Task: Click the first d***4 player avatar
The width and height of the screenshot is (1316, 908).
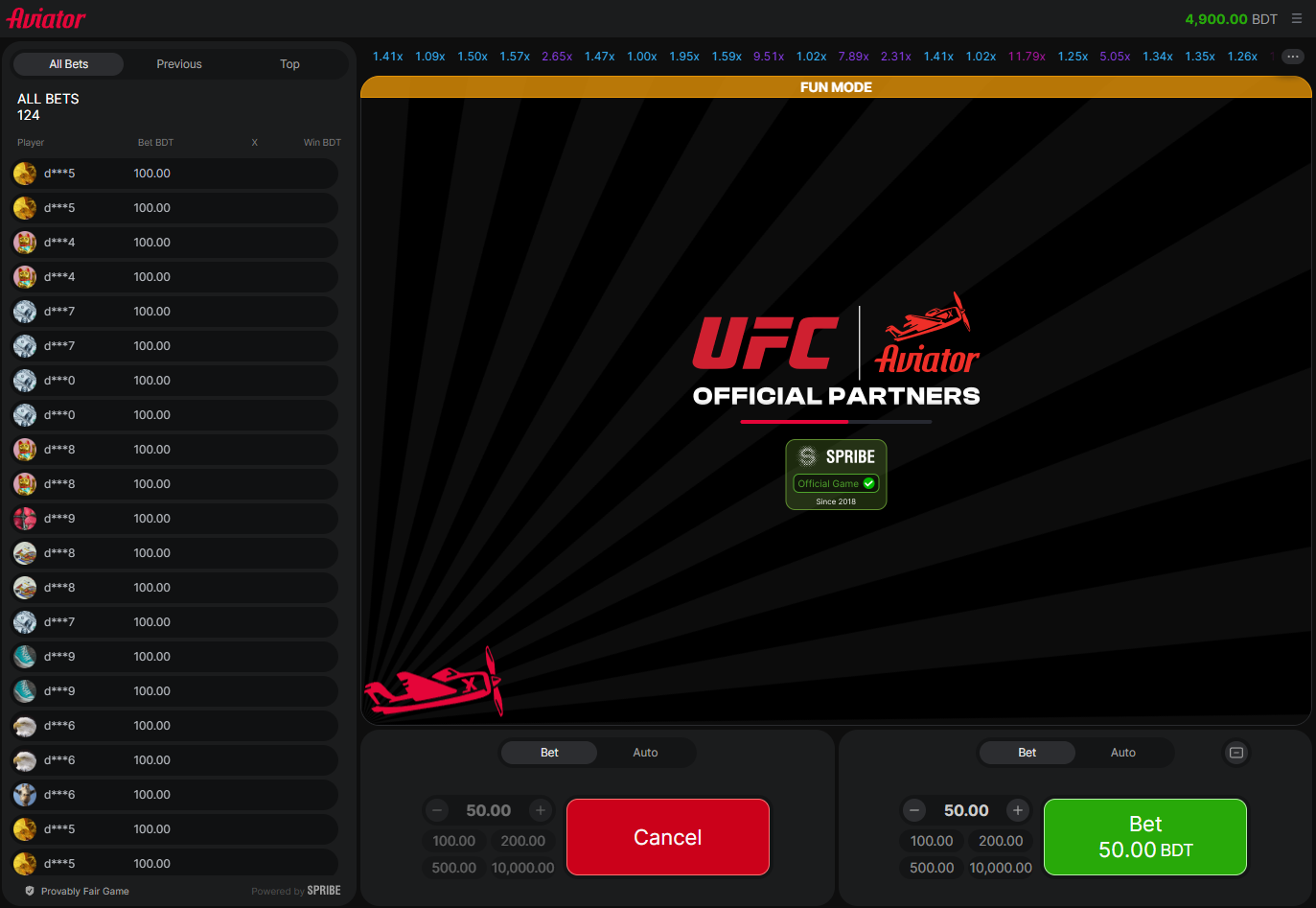Action: (x=25, y=243)
